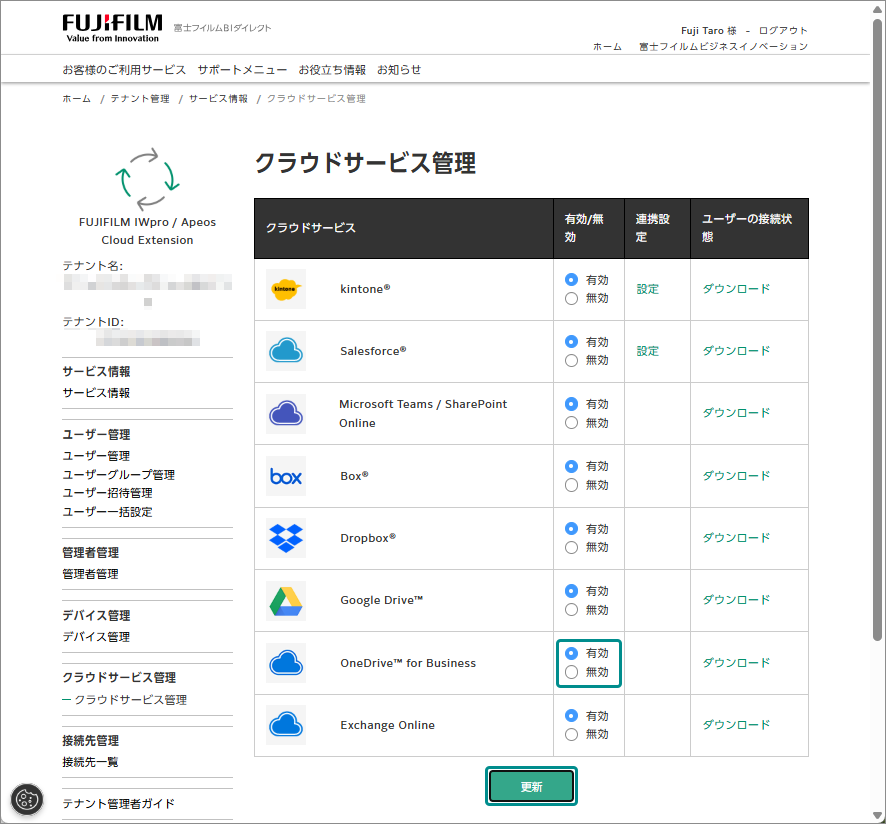Select 無効 for OneDrive for Business
Image resolution: width=886 pixels, height=824 pixels.
pos(571,672)
